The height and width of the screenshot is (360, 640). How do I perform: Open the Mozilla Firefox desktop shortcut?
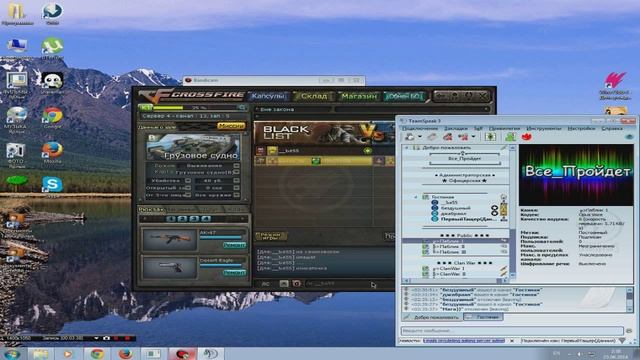[x=52, y=152]
